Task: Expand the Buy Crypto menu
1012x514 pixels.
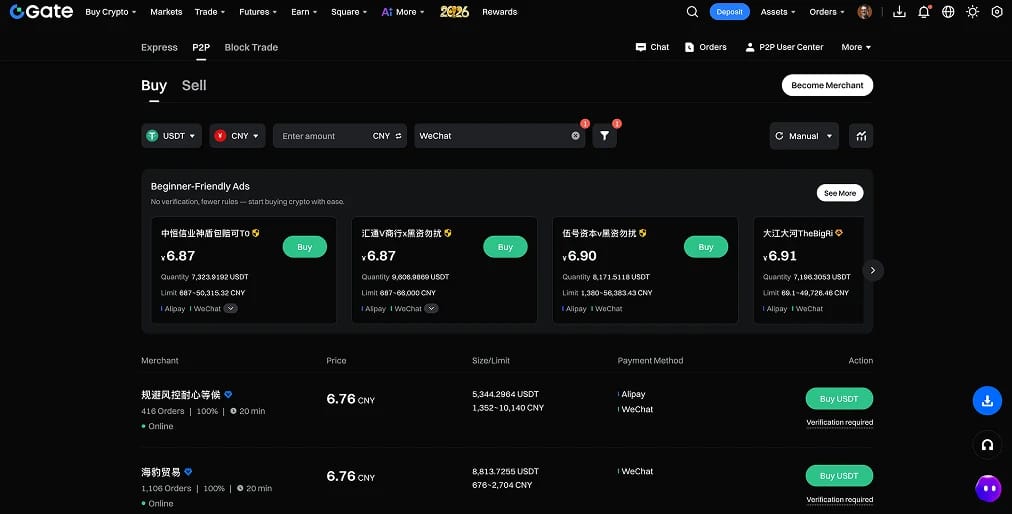Action: 110,12
